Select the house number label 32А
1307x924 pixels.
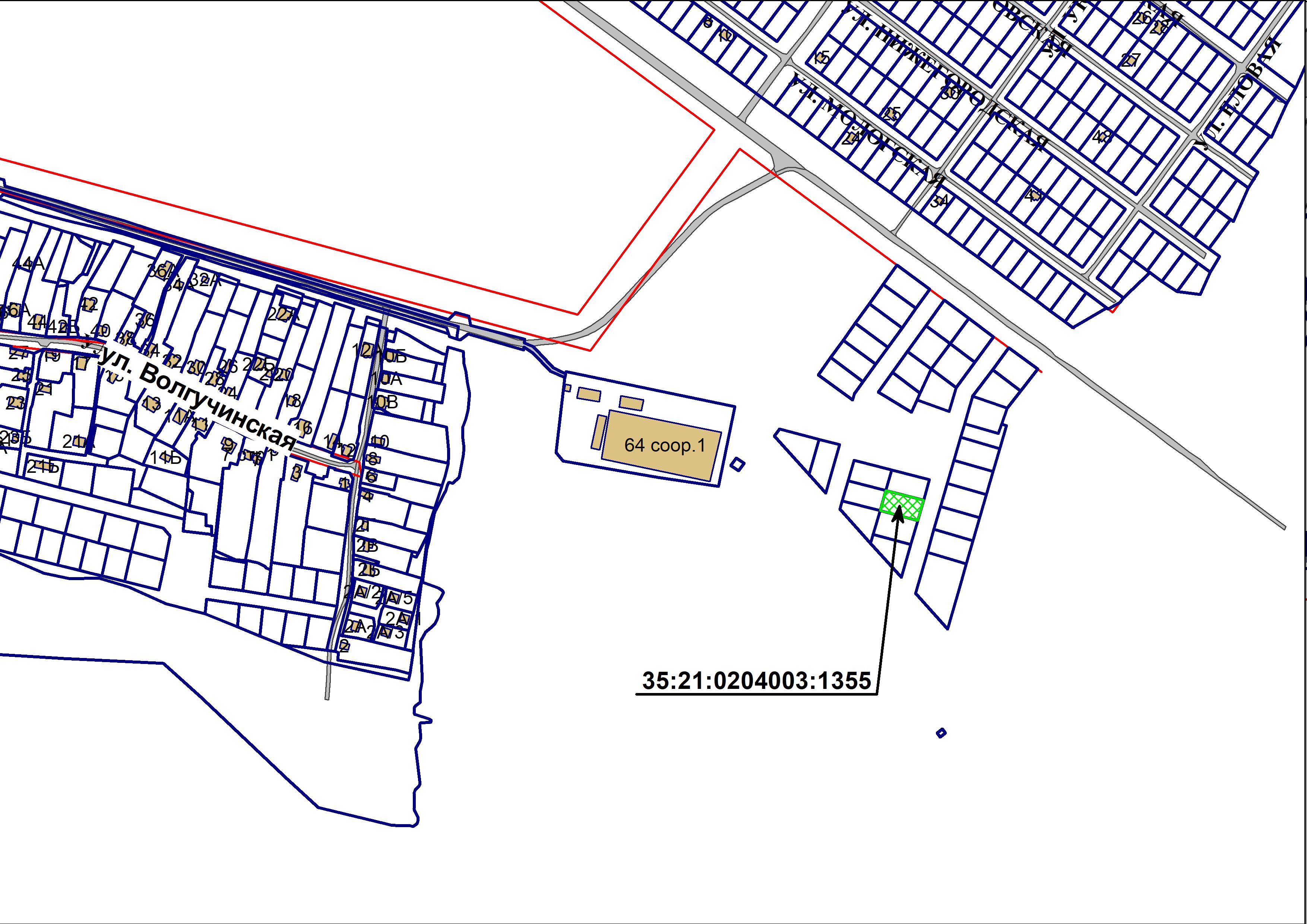(205, 280)
